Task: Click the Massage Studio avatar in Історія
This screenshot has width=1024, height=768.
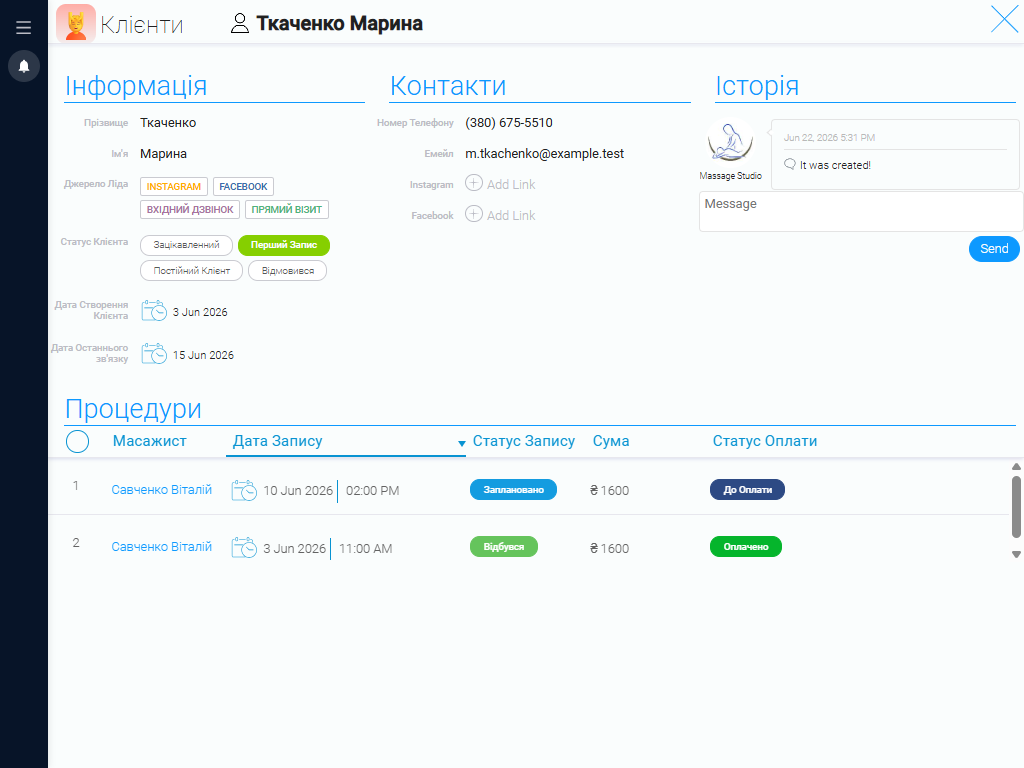Action: [730, 142]
